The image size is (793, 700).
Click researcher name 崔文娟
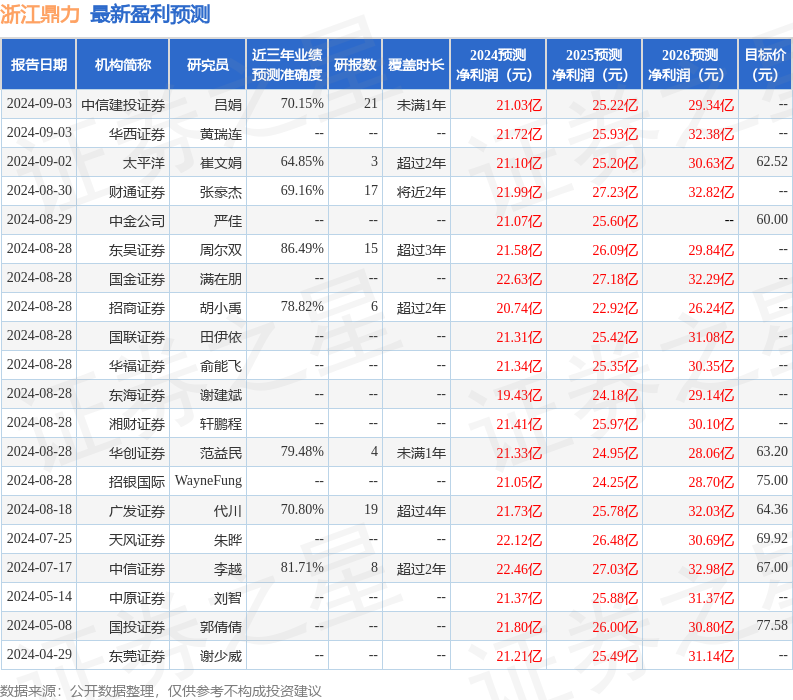[x=221, y=163]
